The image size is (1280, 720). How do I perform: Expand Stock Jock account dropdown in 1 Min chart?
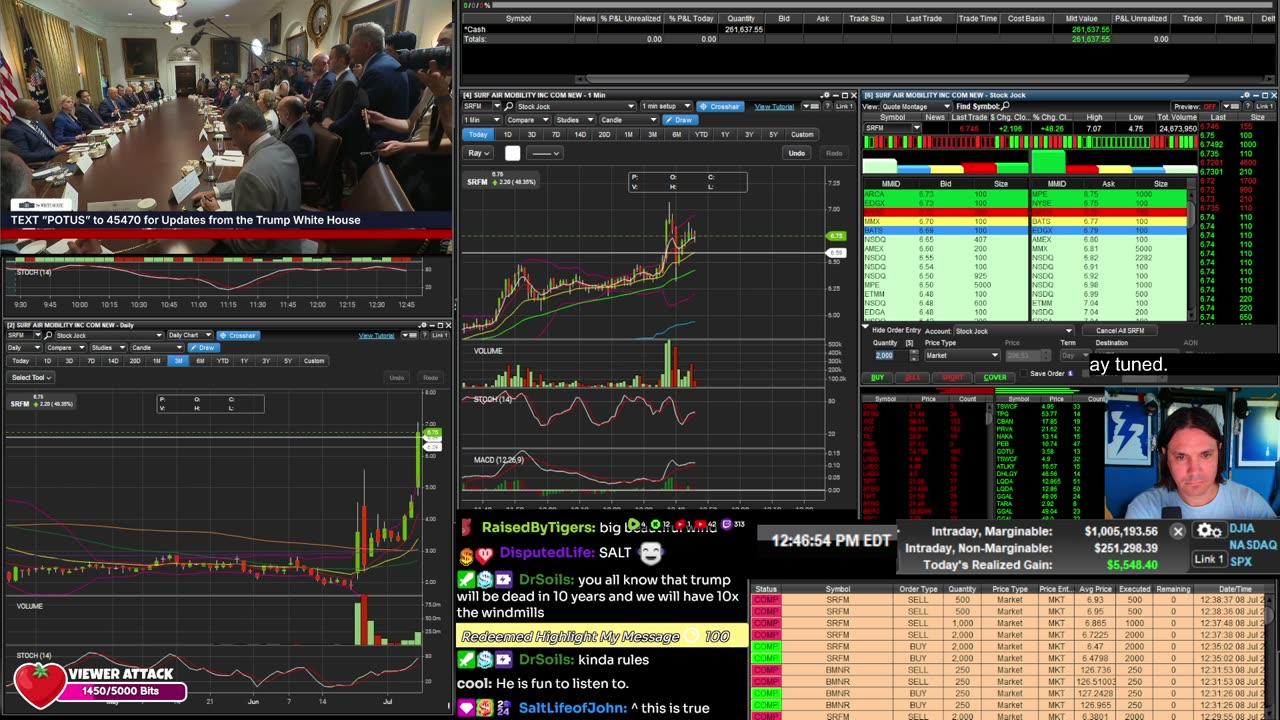coord(576,106)
